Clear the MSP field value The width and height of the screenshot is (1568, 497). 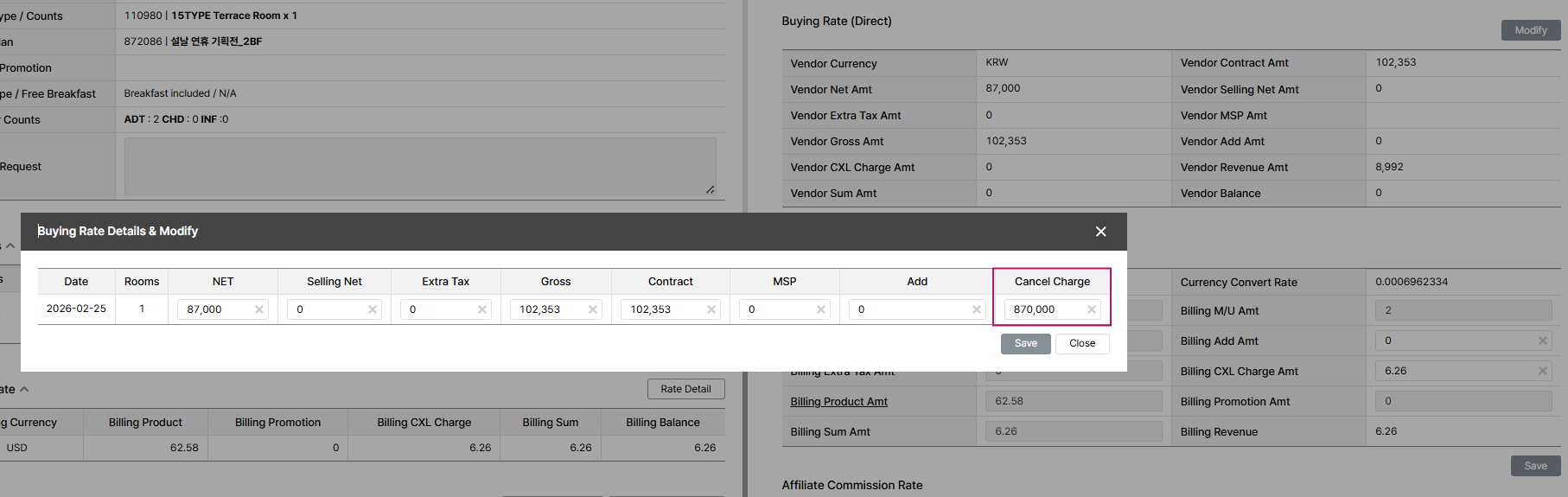821,309
